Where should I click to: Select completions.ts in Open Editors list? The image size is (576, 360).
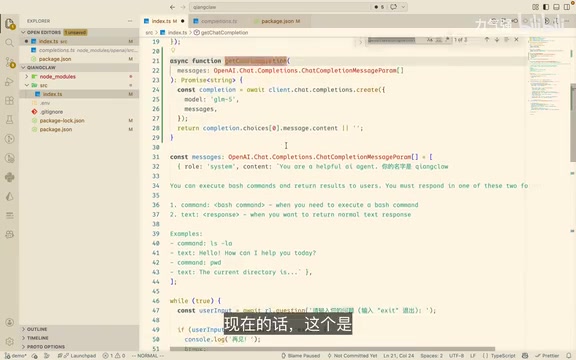(x=79, y=50)
